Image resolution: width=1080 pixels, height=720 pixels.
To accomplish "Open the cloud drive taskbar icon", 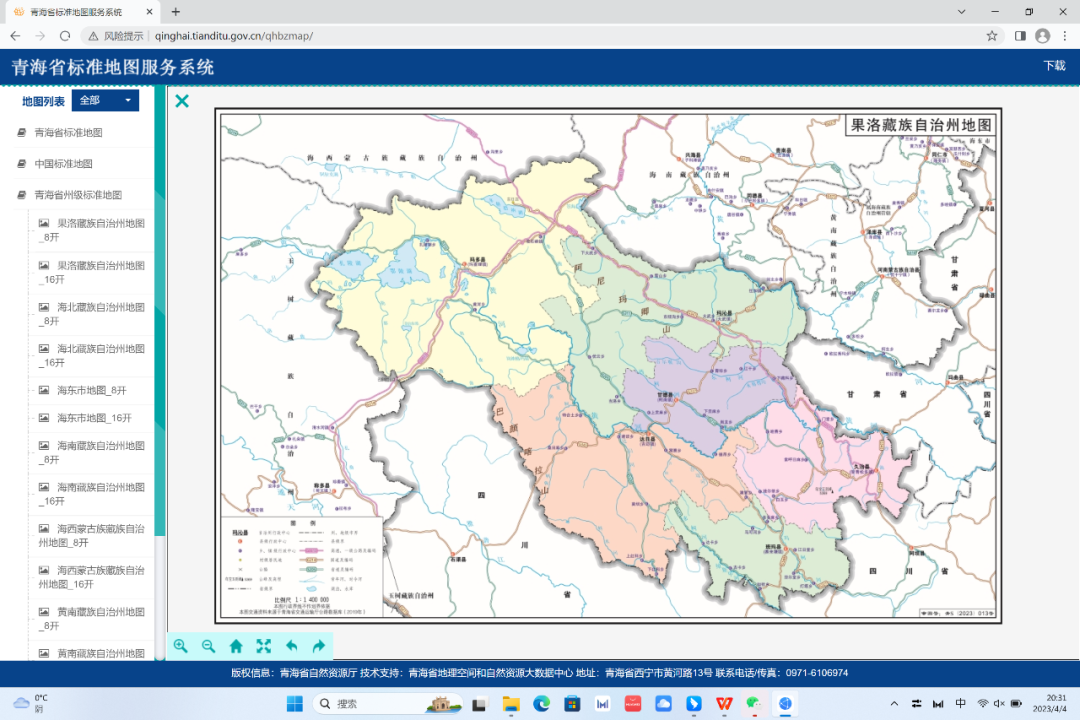I will click(663, 703).
